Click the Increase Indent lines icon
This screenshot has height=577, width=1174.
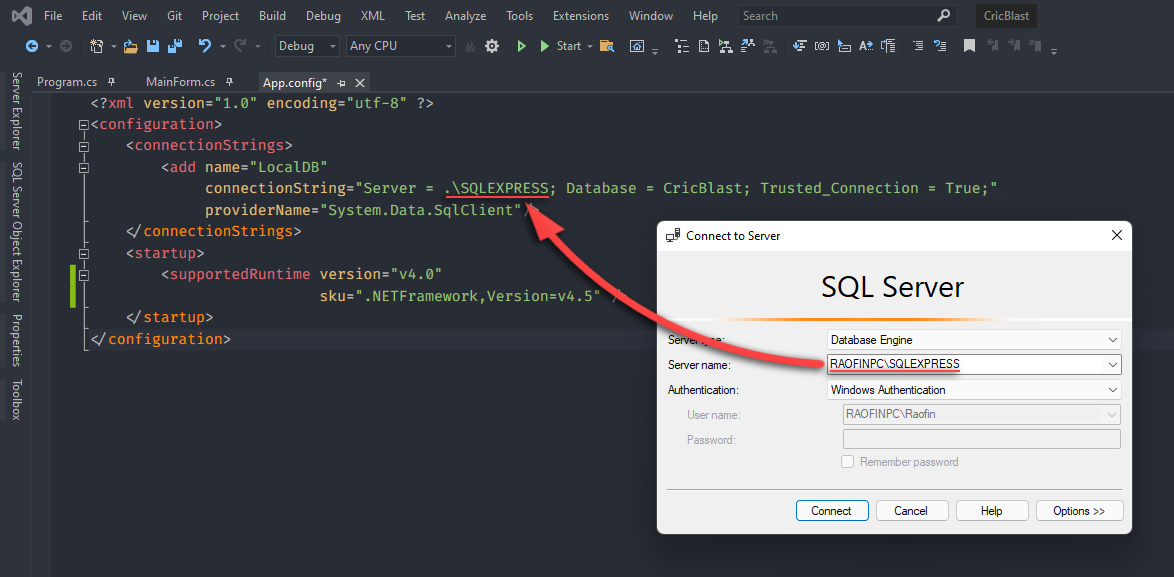[x=919, y=46]
